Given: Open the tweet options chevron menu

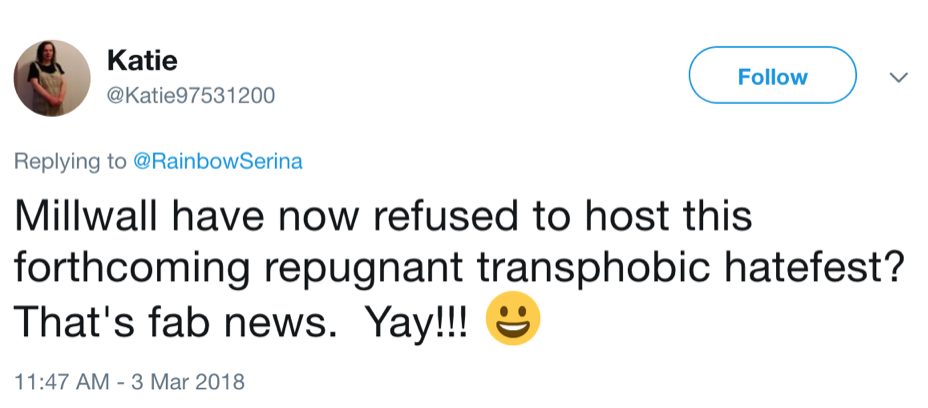Looking at the screenshot, I should click(897, 77).
